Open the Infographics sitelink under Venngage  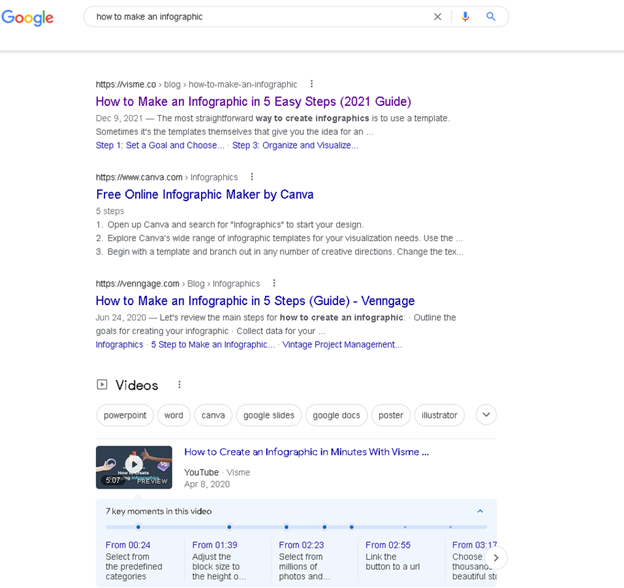(x=119, y=345)
